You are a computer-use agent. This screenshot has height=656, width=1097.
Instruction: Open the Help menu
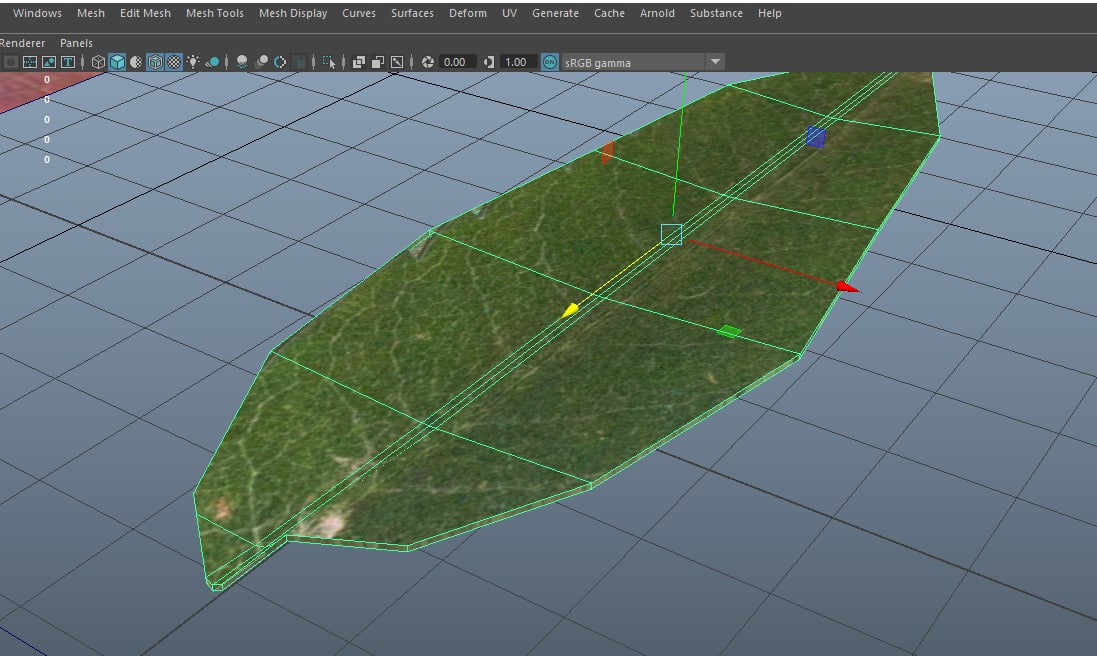[x=770, y=13]
